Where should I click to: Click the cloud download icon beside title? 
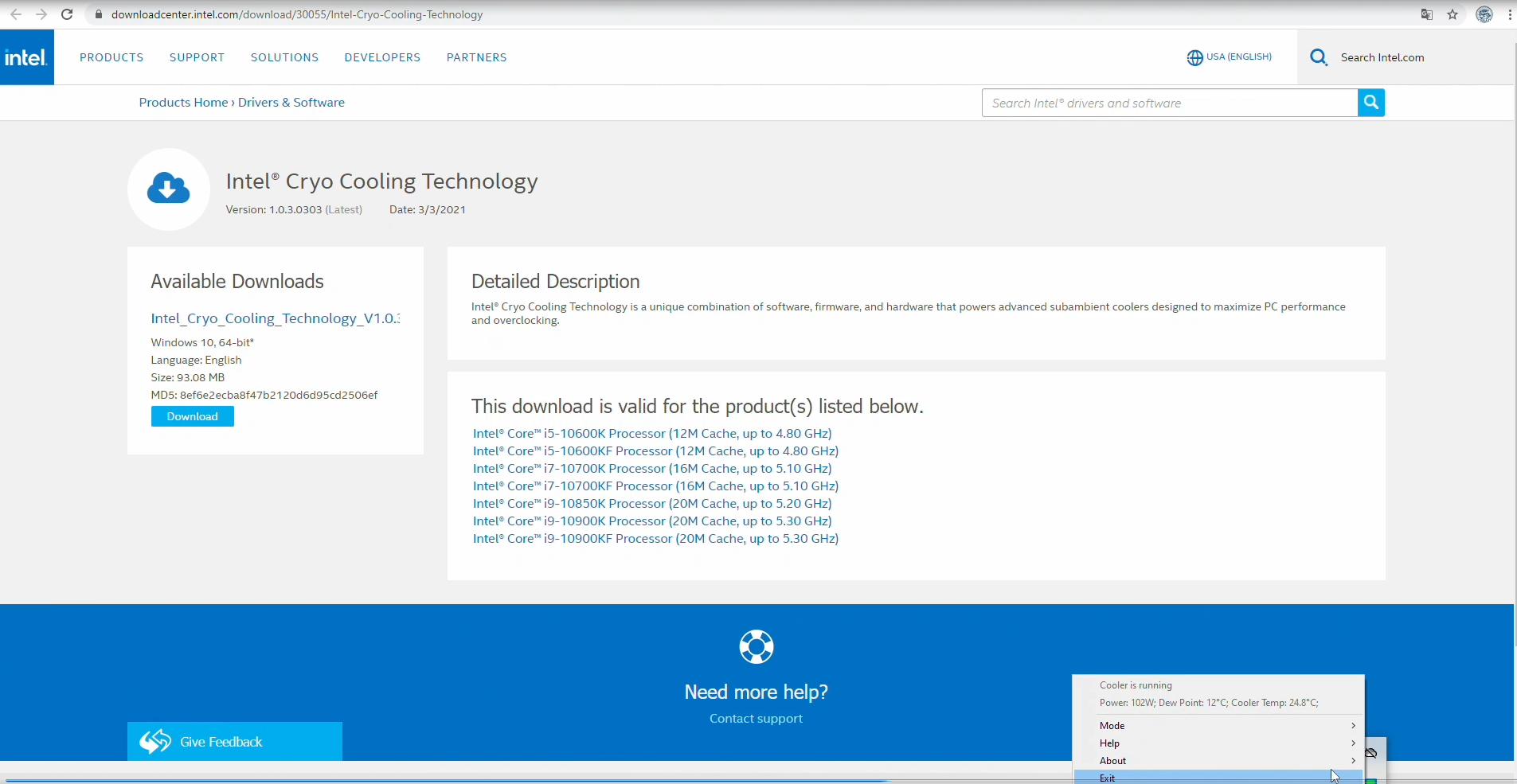[x=168, y=189]
